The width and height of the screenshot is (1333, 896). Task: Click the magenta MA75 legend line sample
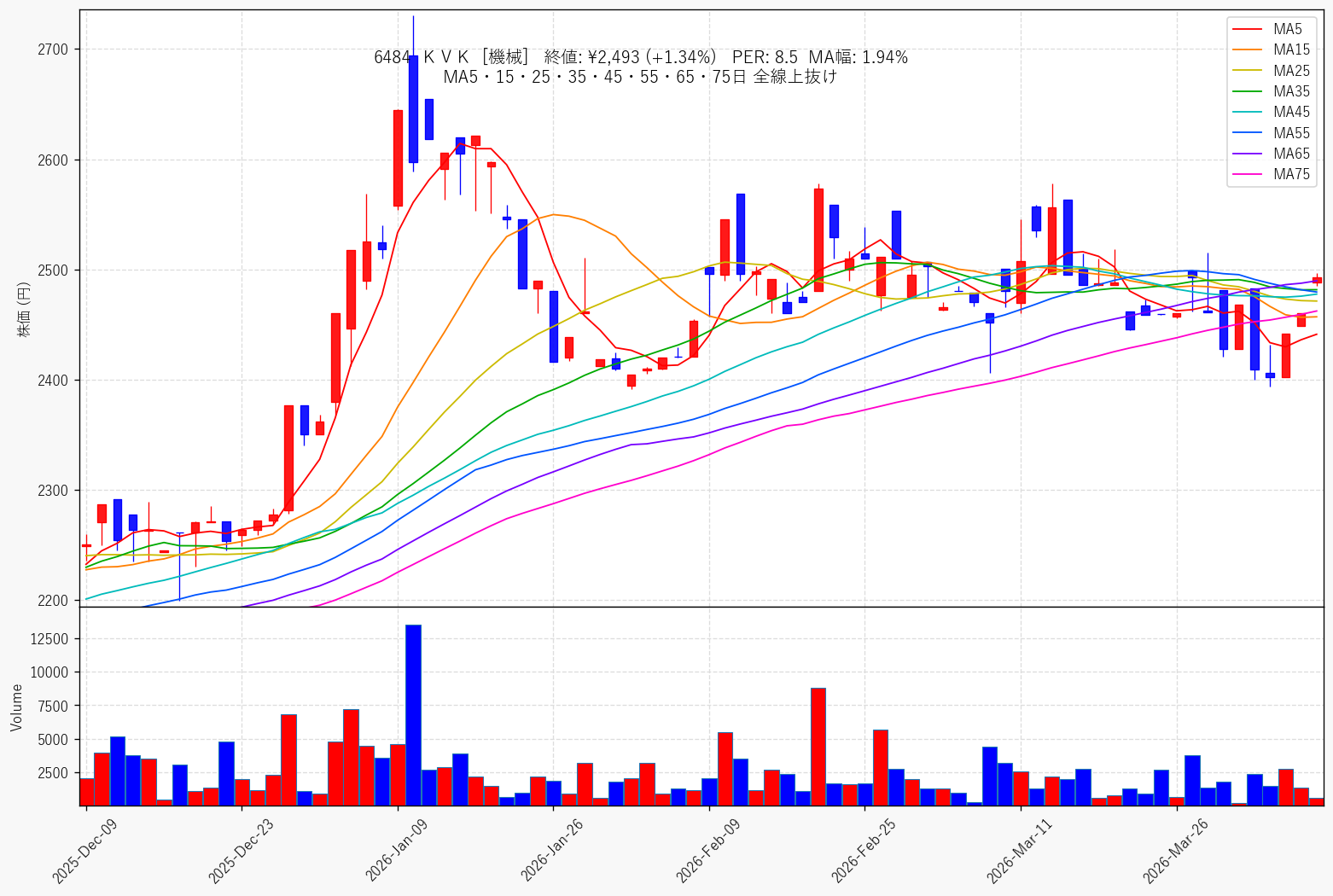click(1248, 175)
